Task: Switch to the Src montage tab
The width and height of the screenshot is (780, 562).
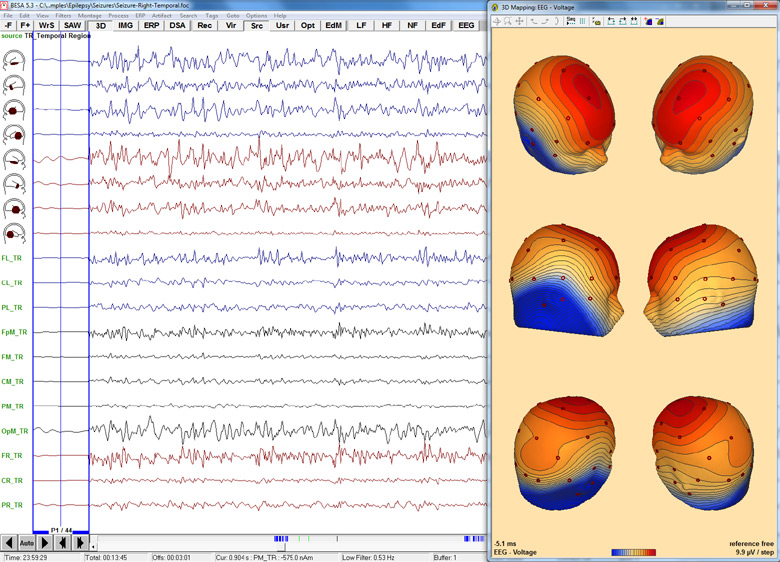Action: pos(256,25)
